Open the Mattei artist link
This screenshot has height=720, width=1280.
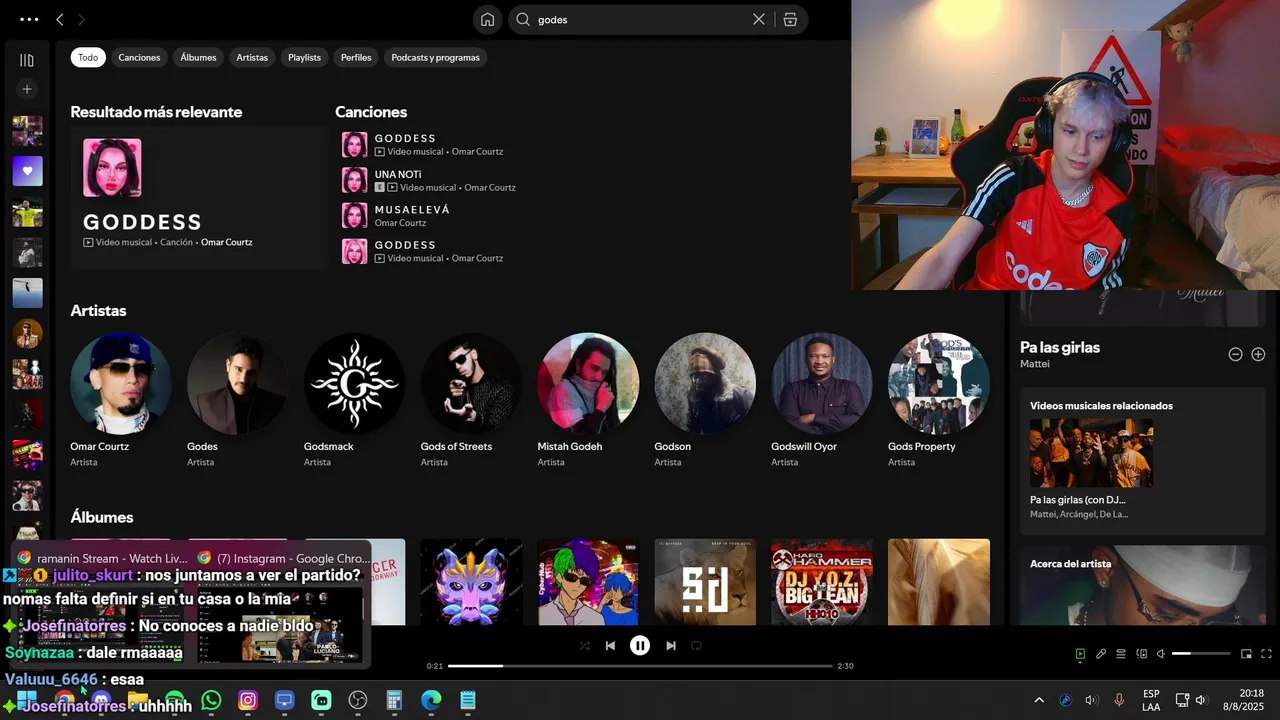point(1035,364)
